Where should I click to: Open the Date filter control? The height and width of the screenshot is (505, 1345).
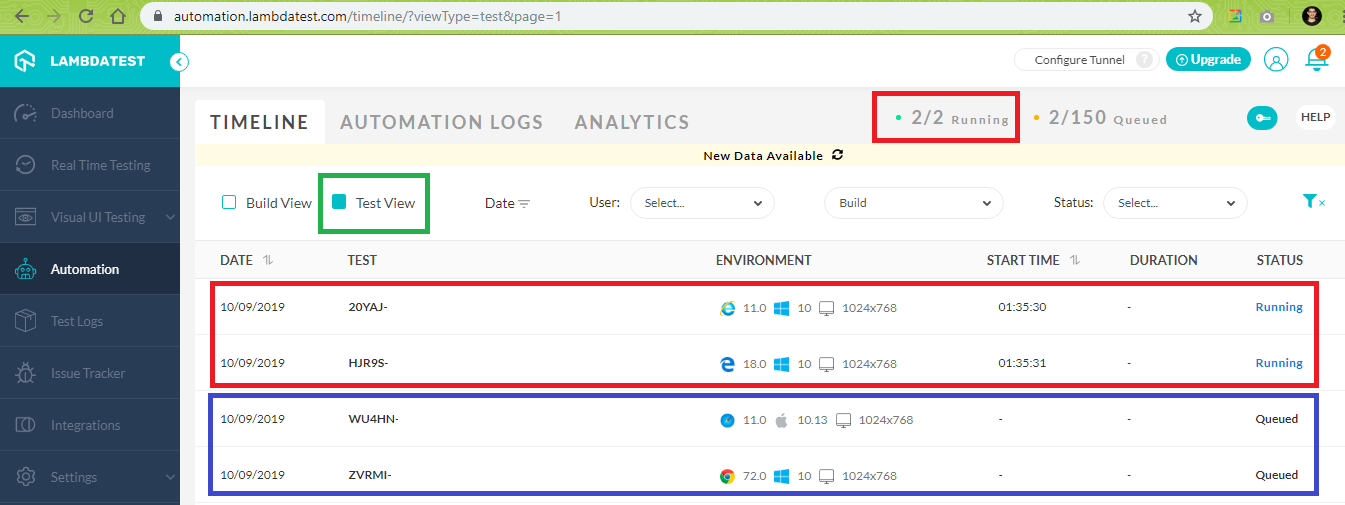[x=507, y=203]
